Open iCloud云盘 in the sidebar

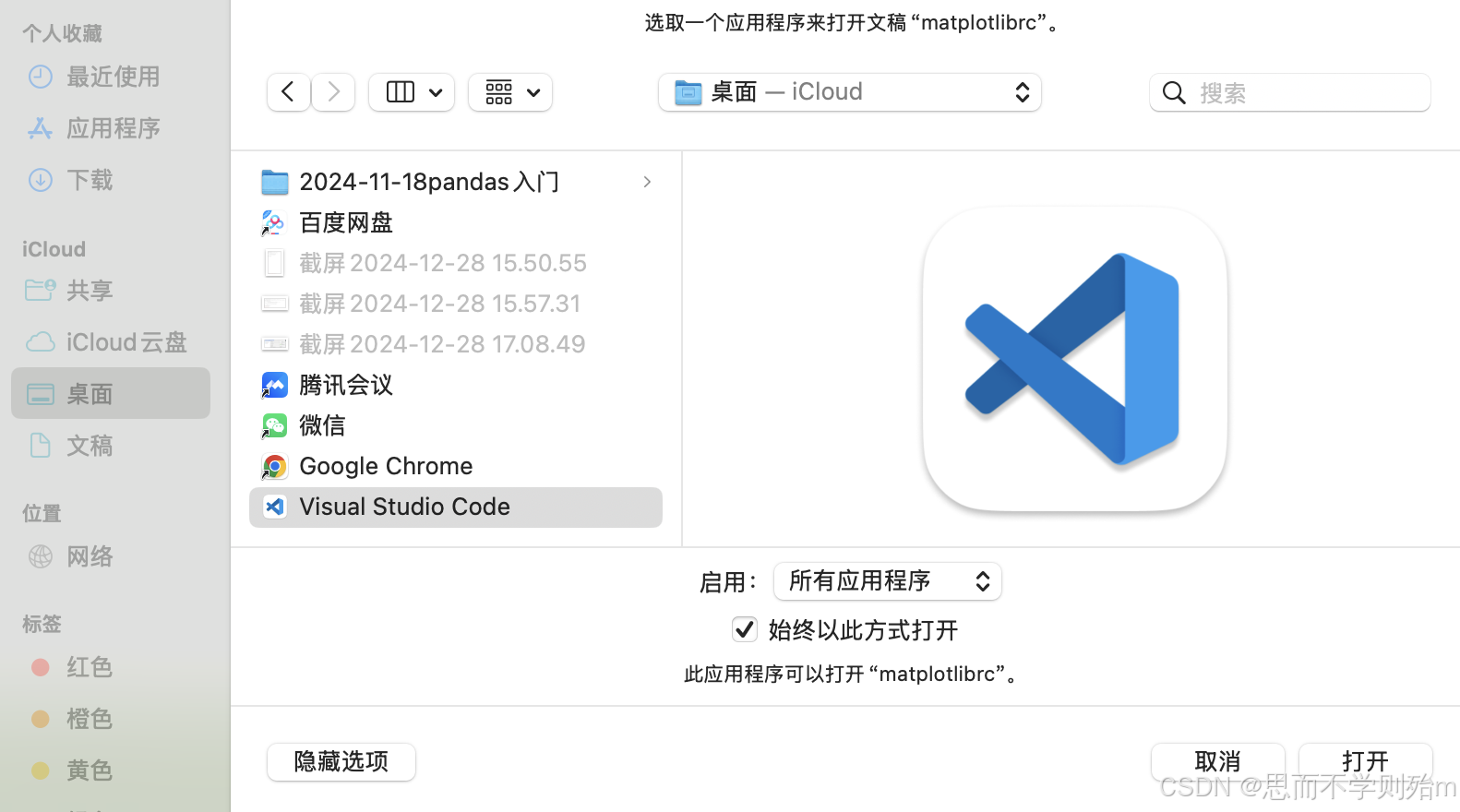tap(111, 342)
